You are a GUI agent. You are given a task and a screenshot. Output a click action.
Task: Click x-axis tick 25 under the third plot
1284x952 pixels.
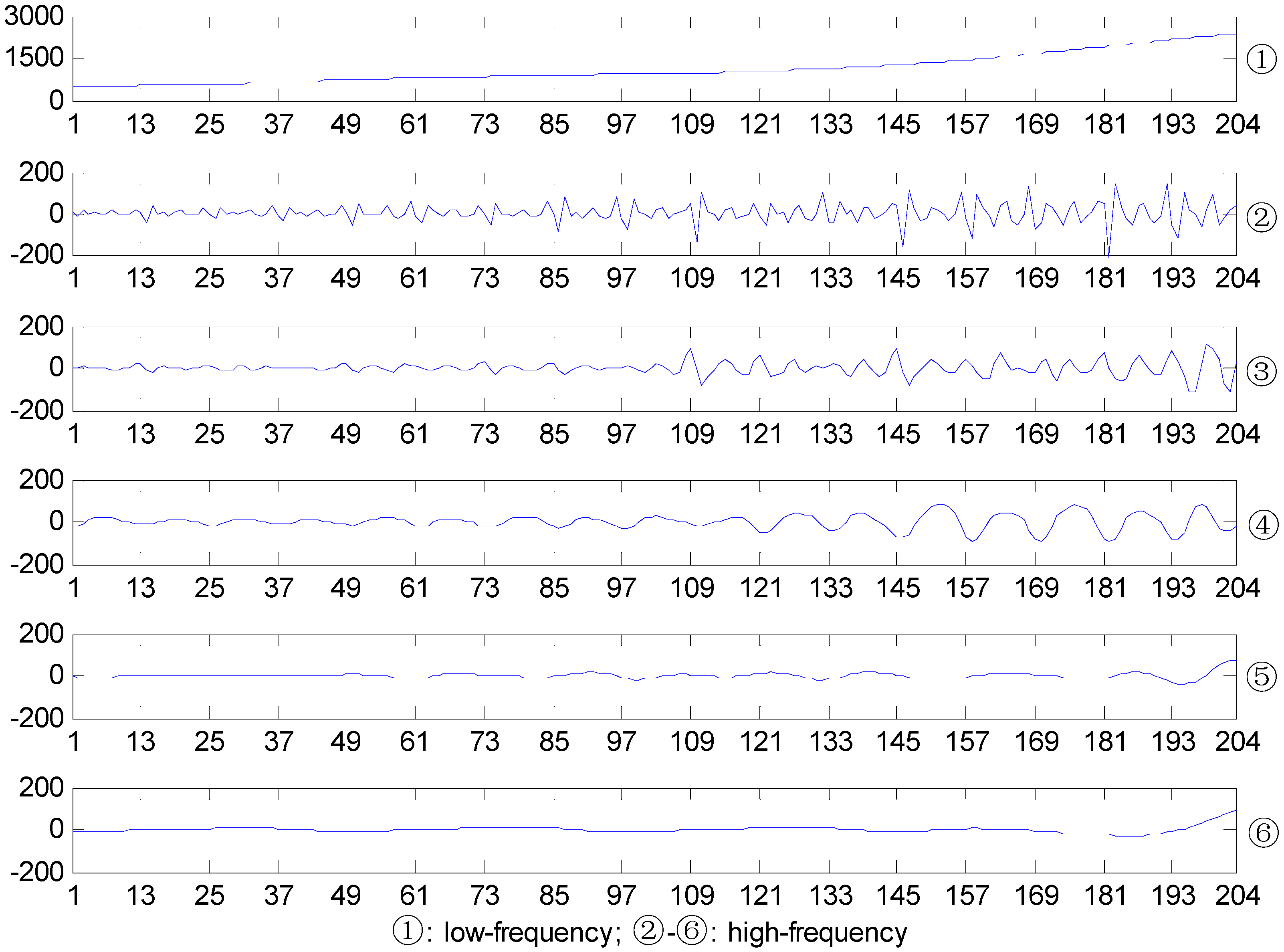click(x=209, y=434)
